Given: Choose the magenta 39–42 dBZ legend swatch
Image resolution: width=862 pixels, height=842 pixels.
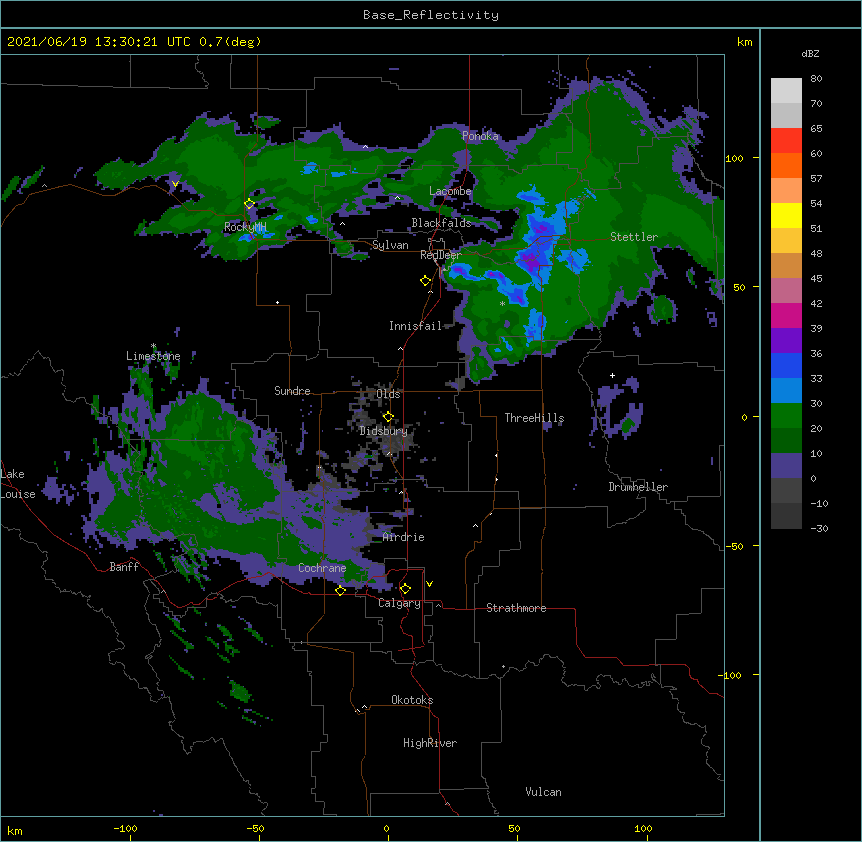Looking at the screenshot, I should (786, 315).
